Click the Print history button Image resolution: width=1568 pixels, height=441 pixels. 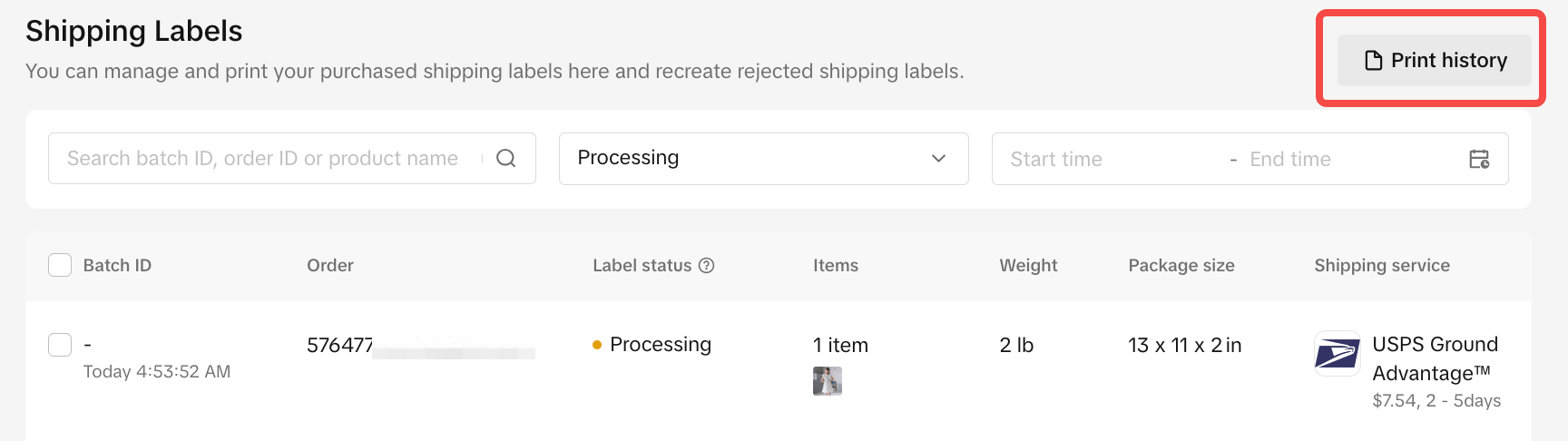pyautogui.click(x=1435, y=61)
